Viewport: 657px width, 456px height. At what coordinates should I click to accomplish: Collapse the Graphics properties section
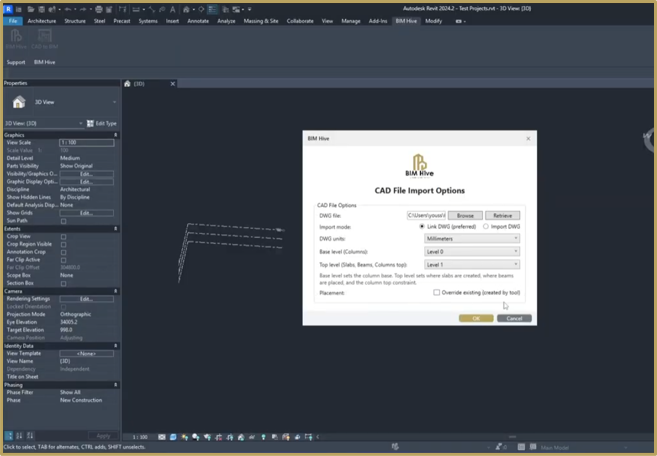pos(116,135)
